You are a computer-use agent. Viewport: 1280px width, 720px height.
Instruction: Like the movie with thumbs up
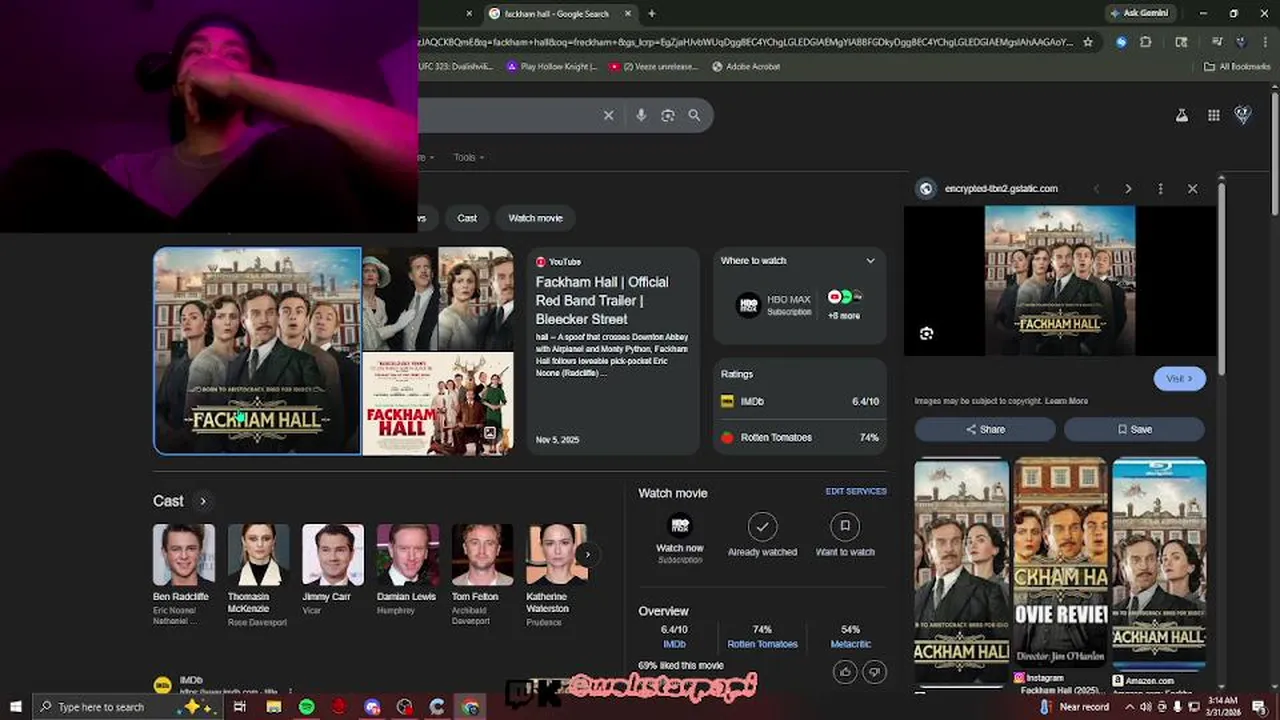coord(845,672)
